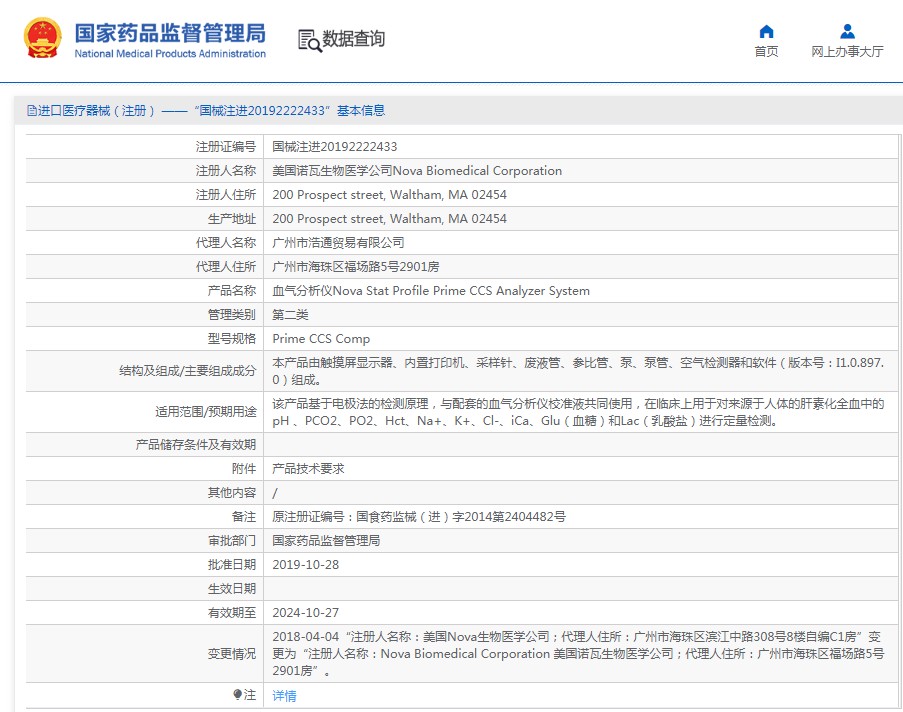Image resolution: width=903 pixels, height=712 pixels.
Task: Click National Medical Products Administration subtitle
Action: pyautogui.click(x=170, y=54)
